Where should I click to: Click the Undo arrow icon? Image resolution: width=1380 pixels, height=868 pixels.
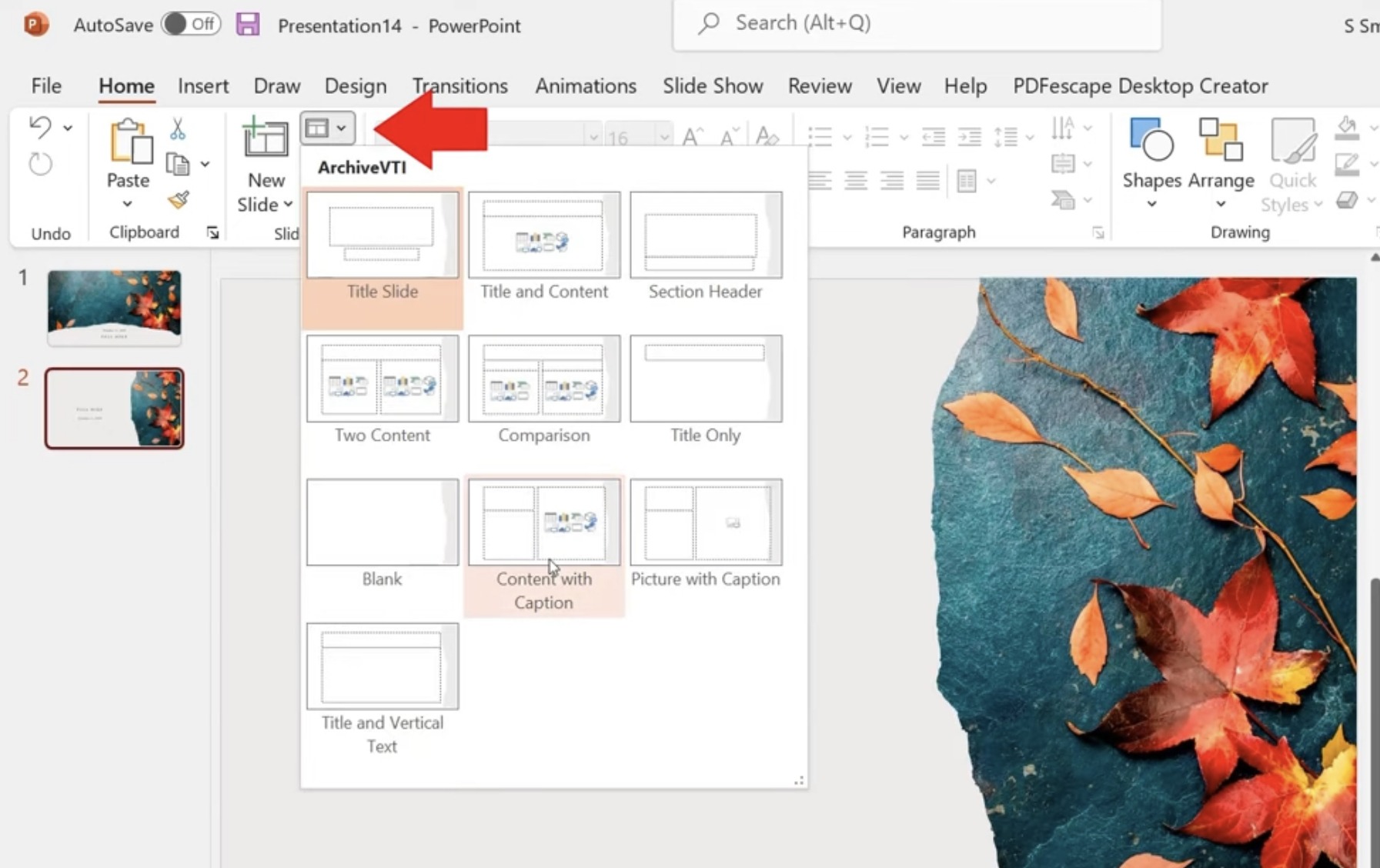pyautogui.click(x=40, y=127)
